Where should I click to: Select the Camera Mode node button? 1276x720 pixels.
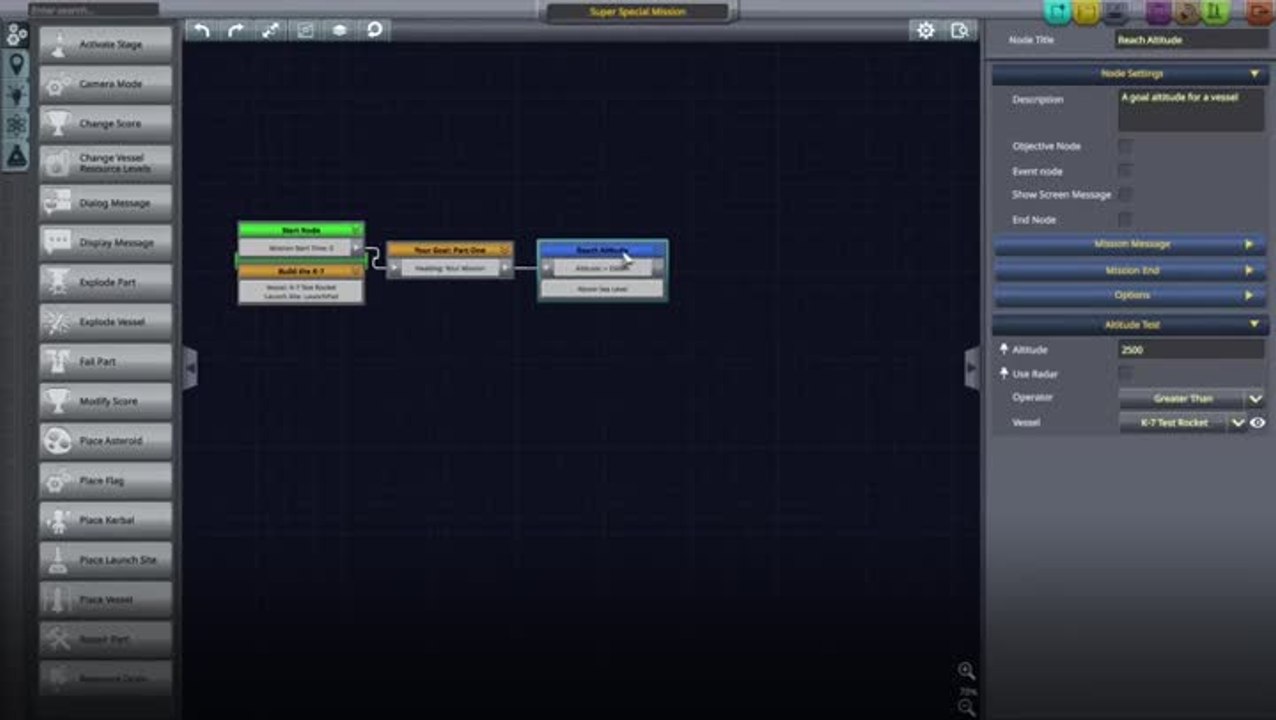(105, 84)
